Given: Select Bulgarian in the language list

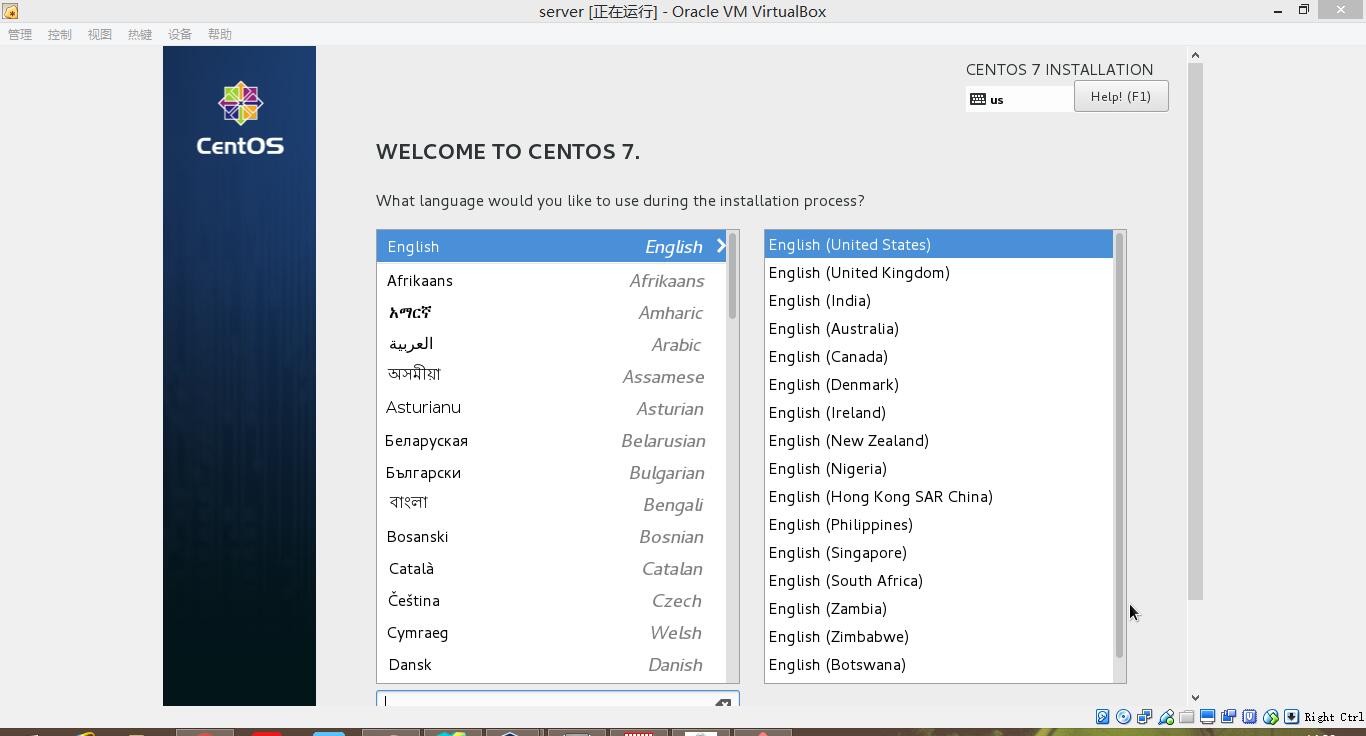Looking at the screenshot, I should pos(552,473).
